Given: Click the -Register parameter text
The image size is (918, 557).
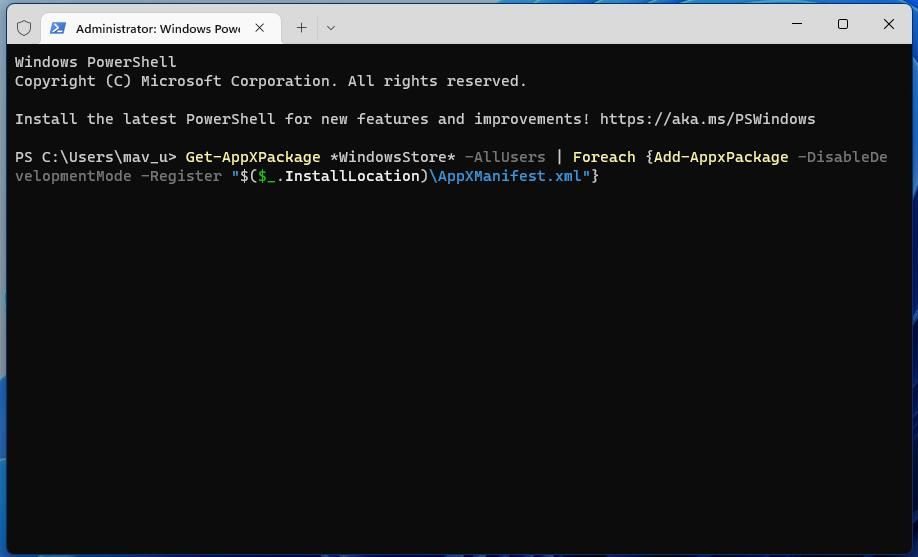Looking at the screenshot, I should point(181,176).
